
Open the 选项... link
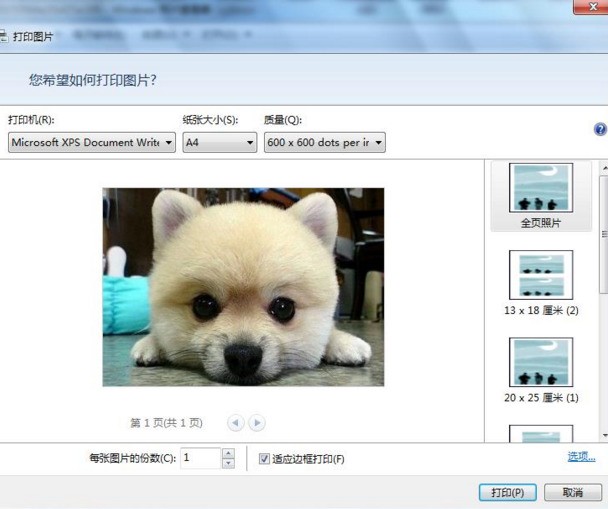tap(581, 457)
